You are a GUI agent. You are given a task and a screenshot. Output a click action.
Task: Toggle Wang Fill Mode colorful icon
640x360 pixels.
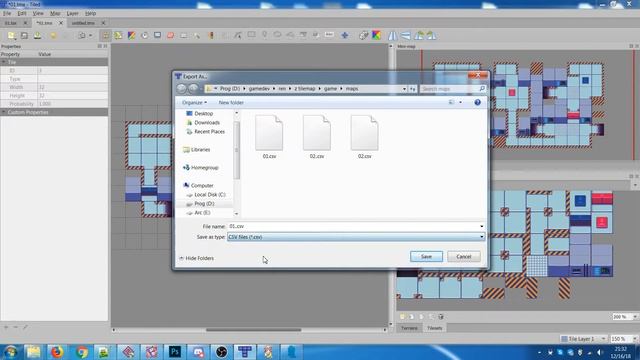tap(376, 36)
